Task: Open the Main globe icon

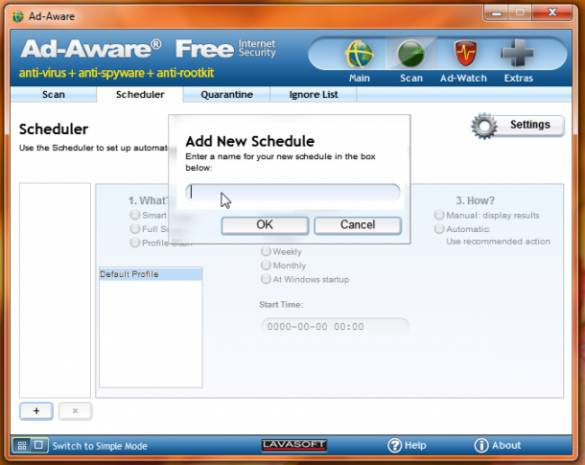Action: [359, 54]
